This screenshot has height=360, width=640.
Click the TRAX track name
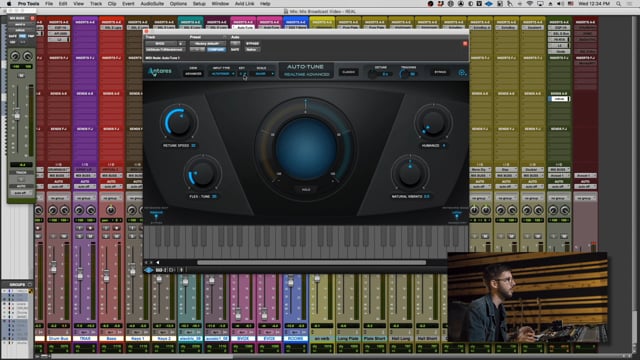click(85, 338)
